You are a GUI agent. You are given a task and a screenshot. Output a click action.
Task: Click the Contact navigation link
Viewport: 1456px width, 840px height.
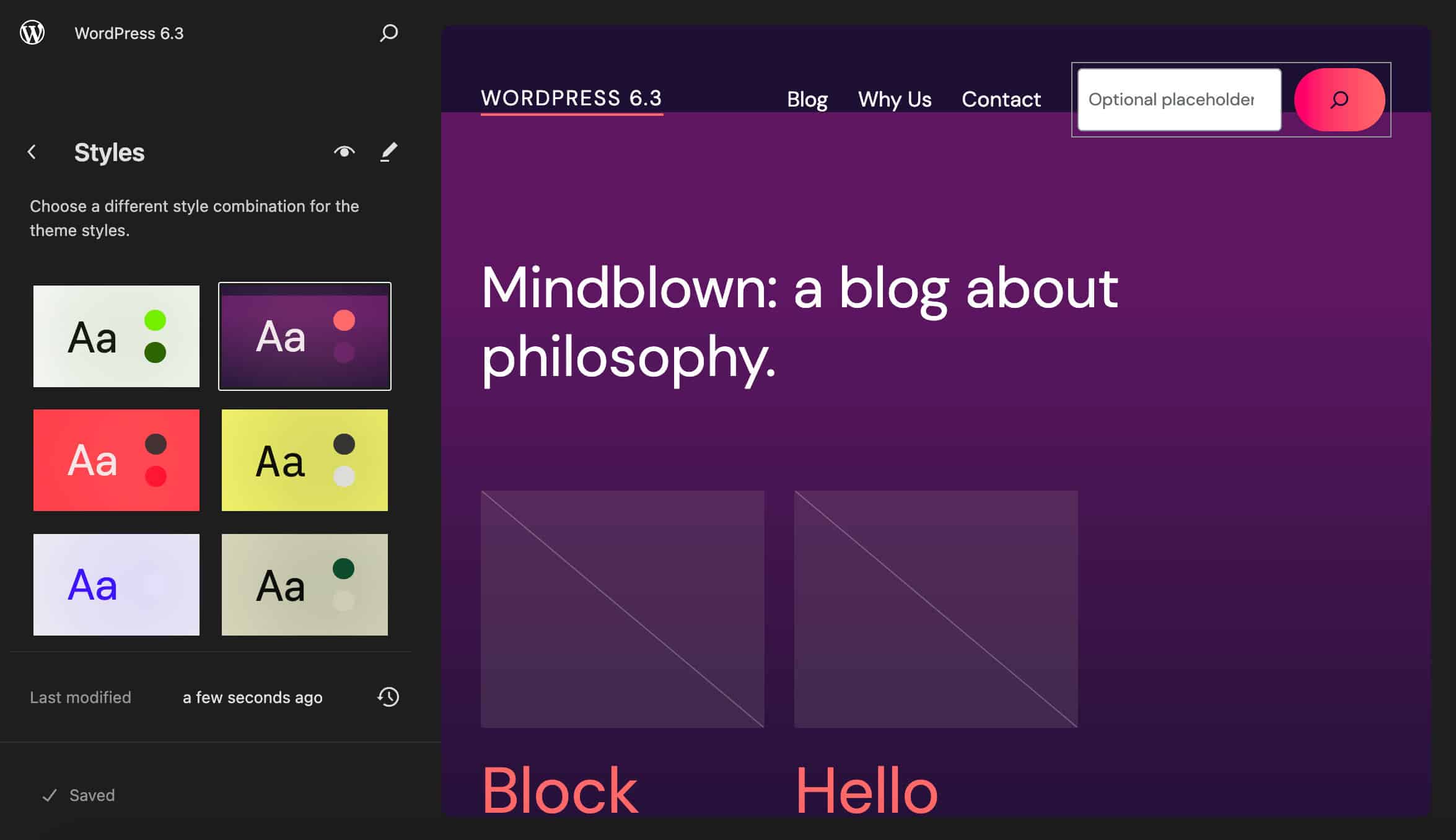1001,99
